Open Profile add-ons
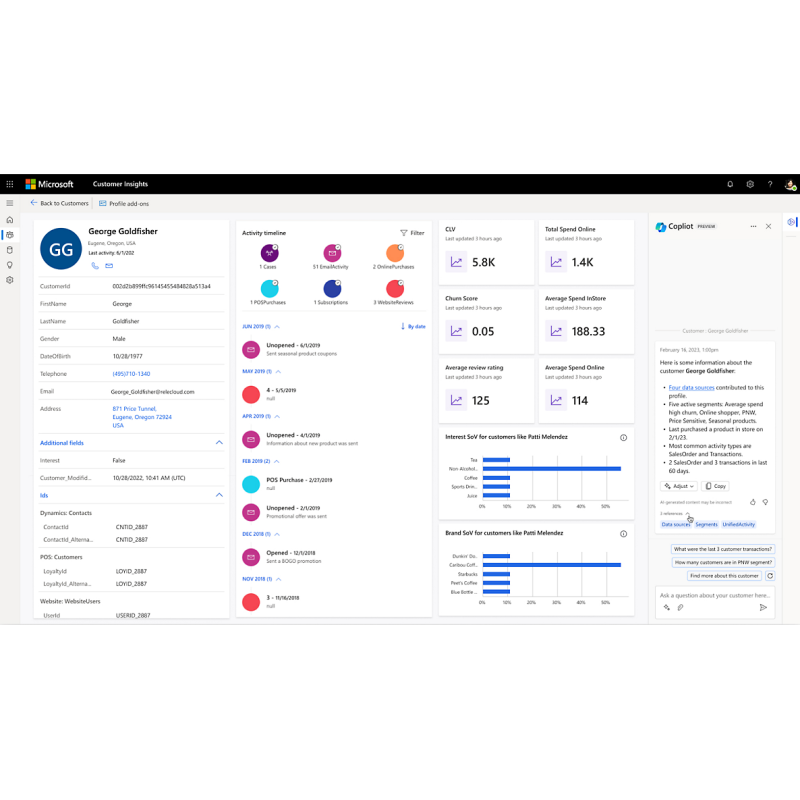 (x=124, y=204)
